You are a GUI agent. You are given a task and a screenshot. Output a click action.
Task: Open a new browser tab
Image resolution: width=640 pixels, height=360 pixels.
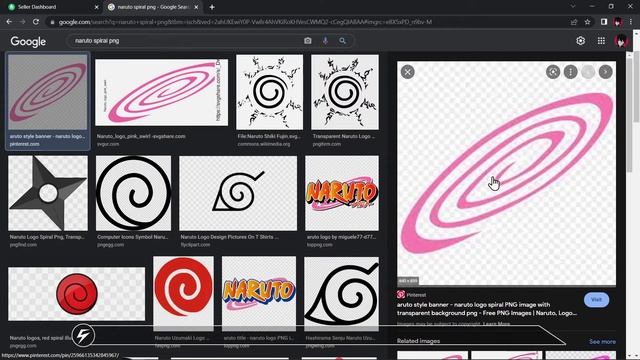click(x=212, y=7)
